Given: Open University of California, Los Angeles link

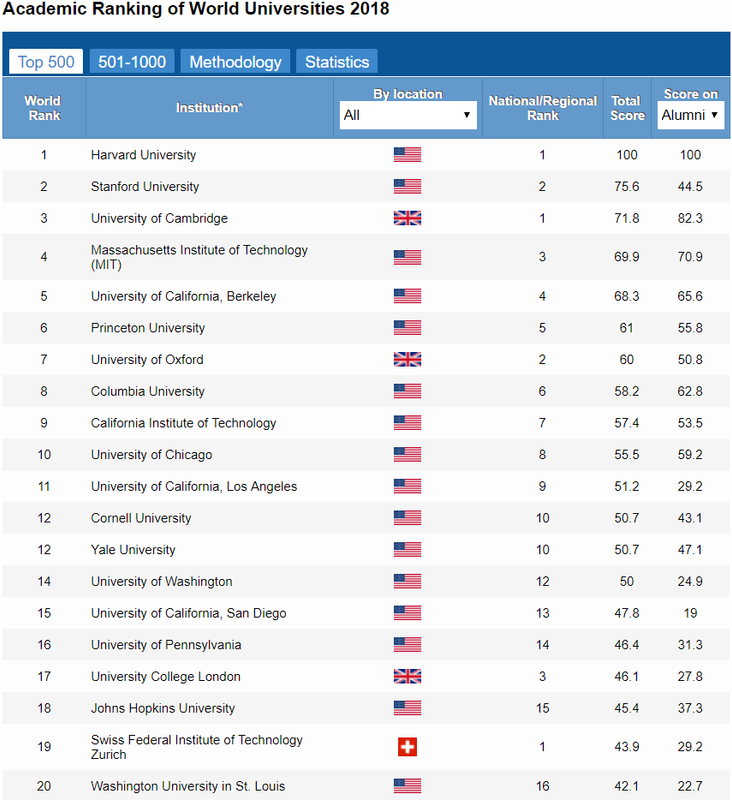Looking at the screenshot, I should coord(194,486).
